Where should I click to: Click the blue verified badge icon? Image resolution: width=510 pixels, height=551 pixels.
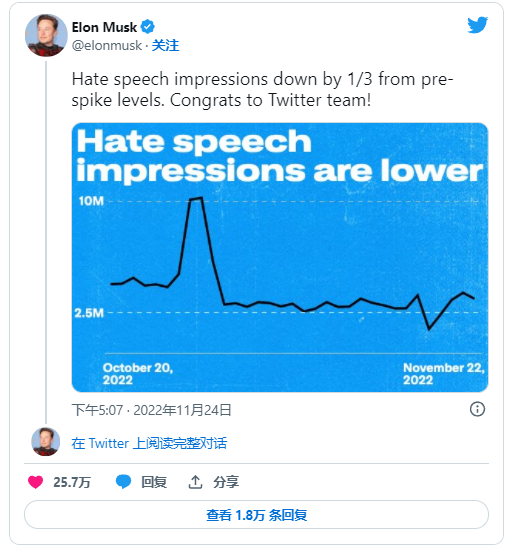[x=148, y=27]
